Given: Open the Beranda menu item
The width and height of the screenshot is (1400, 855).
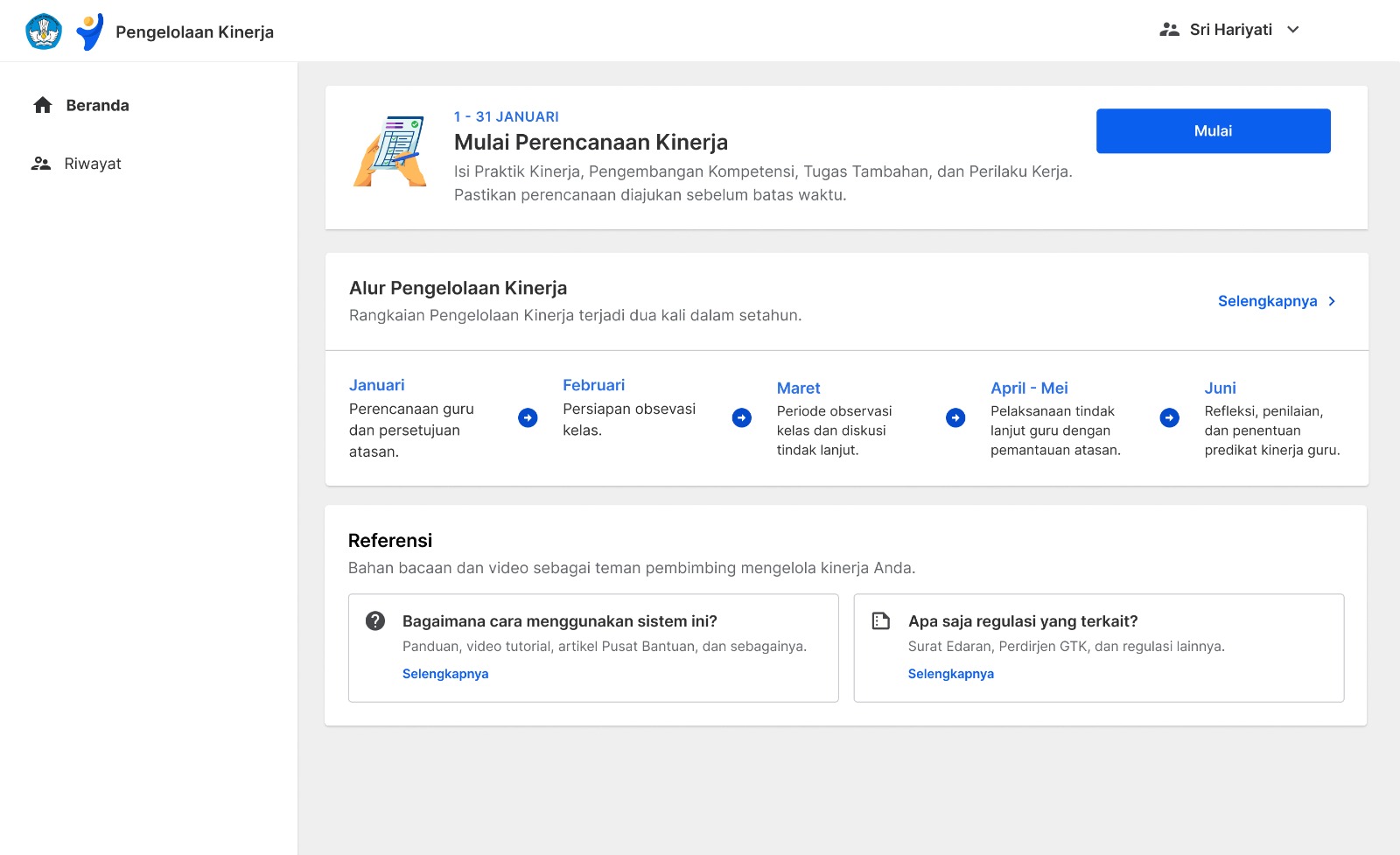Looking at the screenshot, I should (98, 105).
